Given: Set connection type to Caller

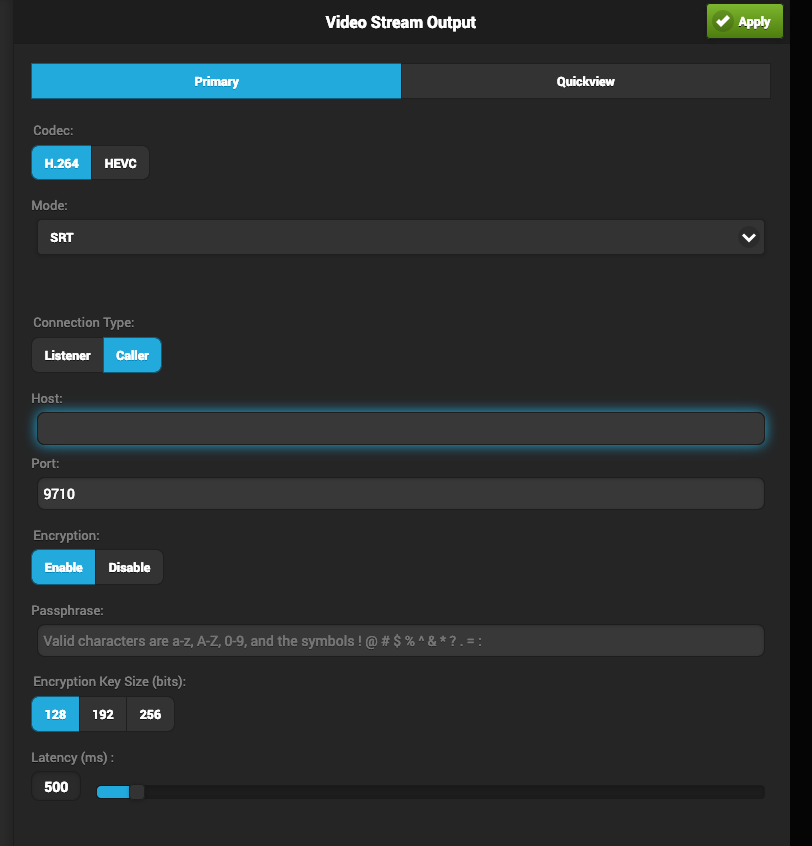Looking at the screenshot, I should (x=132, y=355).
